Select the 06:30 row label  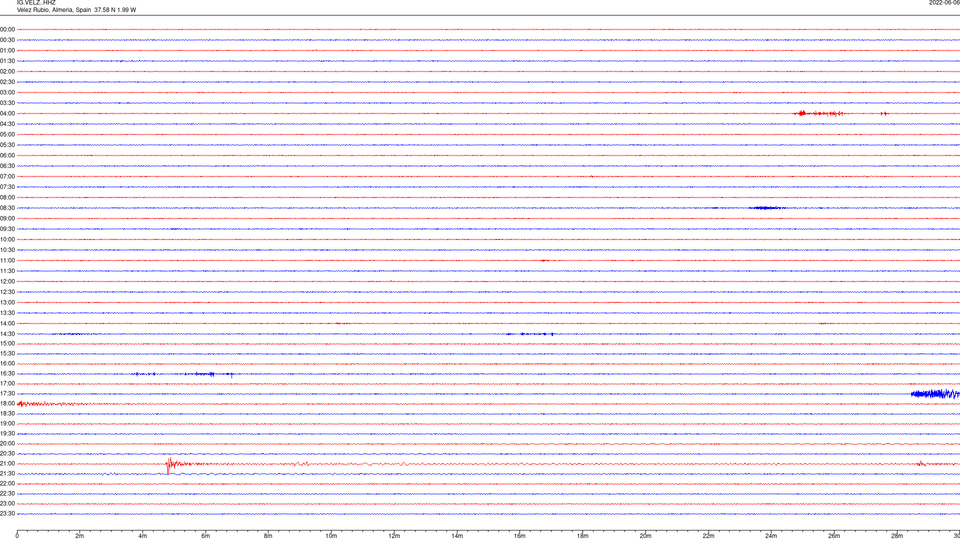pyautogui.click(x=8, y=166)
